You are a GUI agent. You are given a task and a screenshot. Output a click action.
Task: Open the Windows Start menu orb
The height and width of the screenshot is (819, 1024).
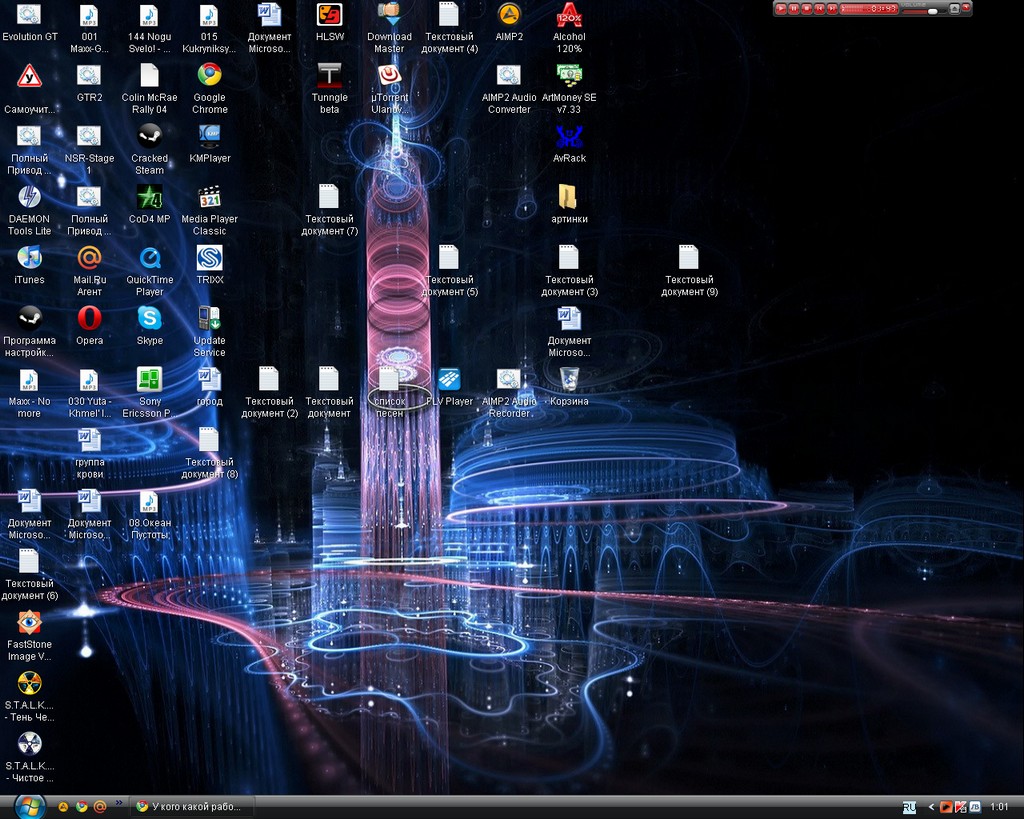click(x=29, y=806)
